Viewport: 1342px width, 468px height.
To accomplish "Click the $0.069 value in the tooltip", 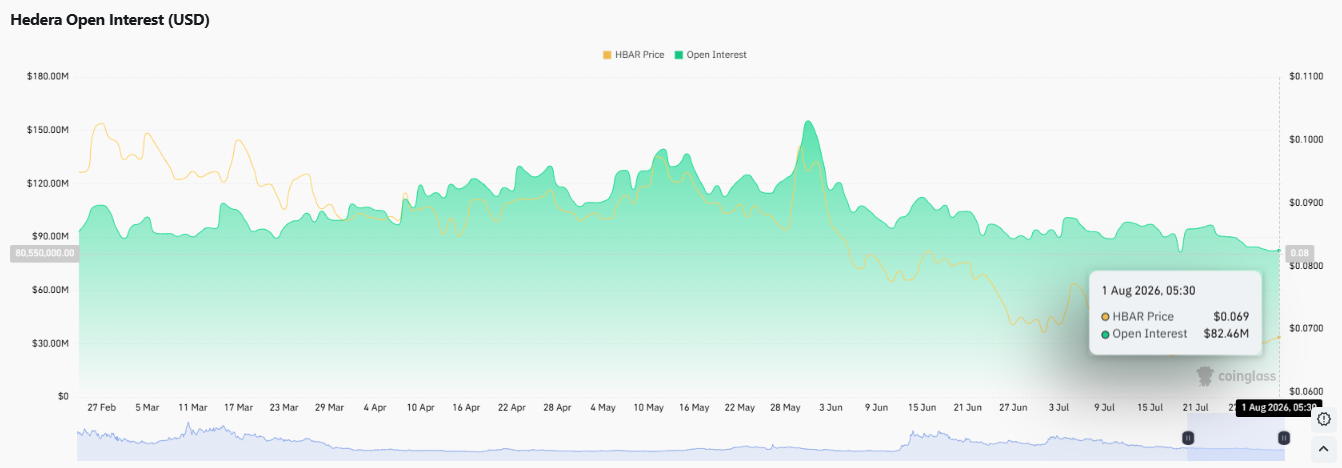I will [1231, 316].
